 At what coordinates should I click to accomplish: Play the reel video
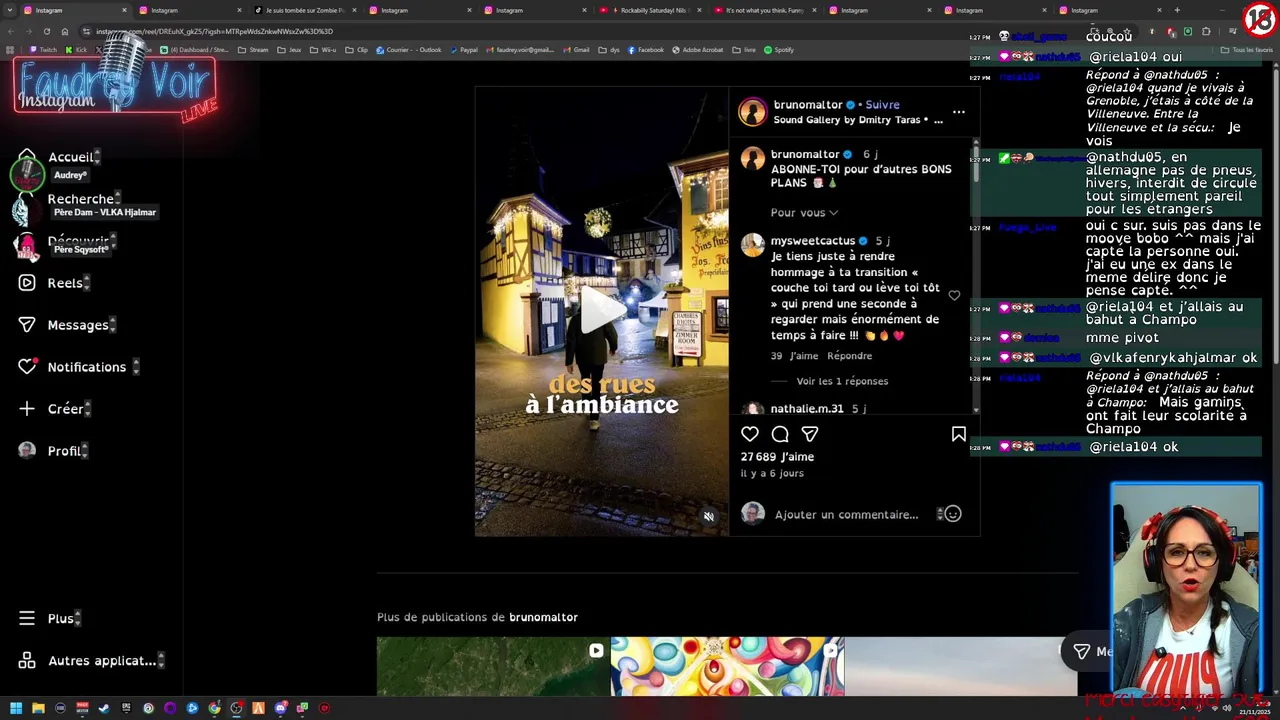point(602,311)
